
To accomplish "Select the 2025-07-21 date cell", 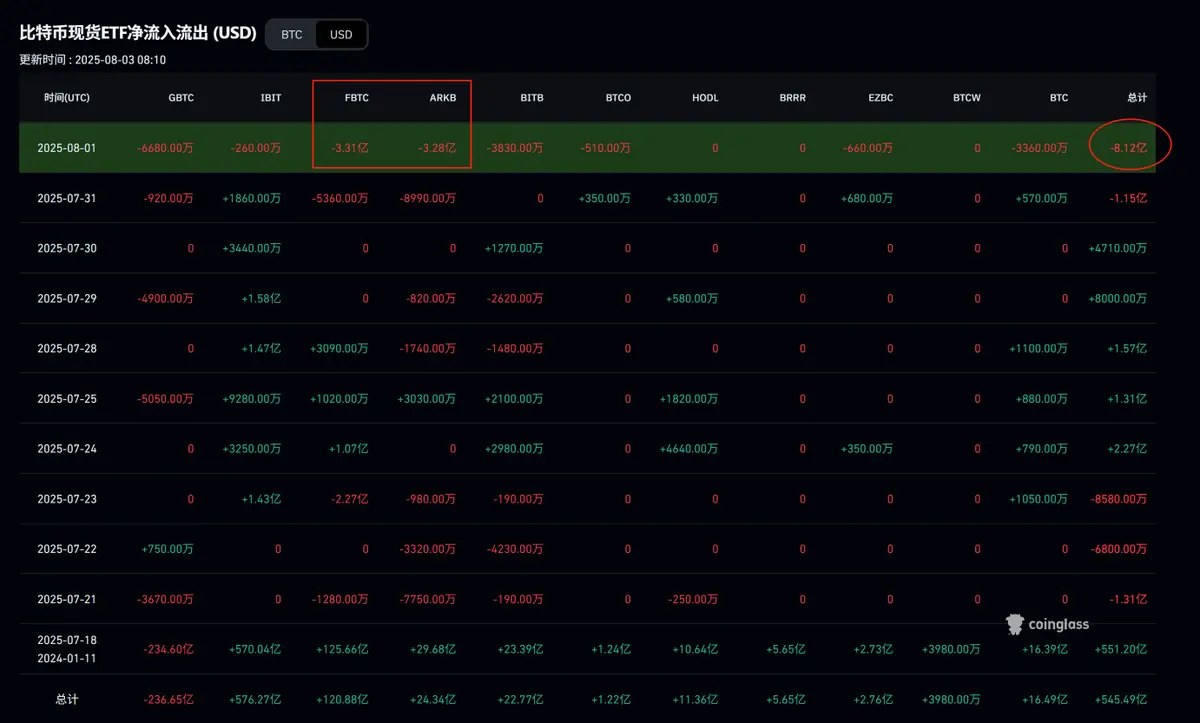I will (x=66, y=598).
